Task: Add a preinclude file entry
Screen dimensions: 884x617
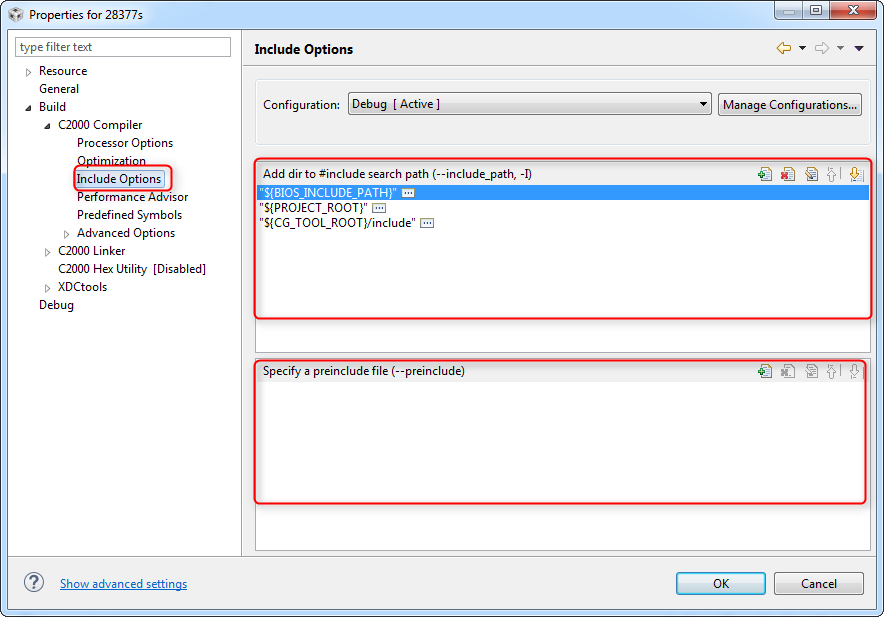Action: (765, 371)
